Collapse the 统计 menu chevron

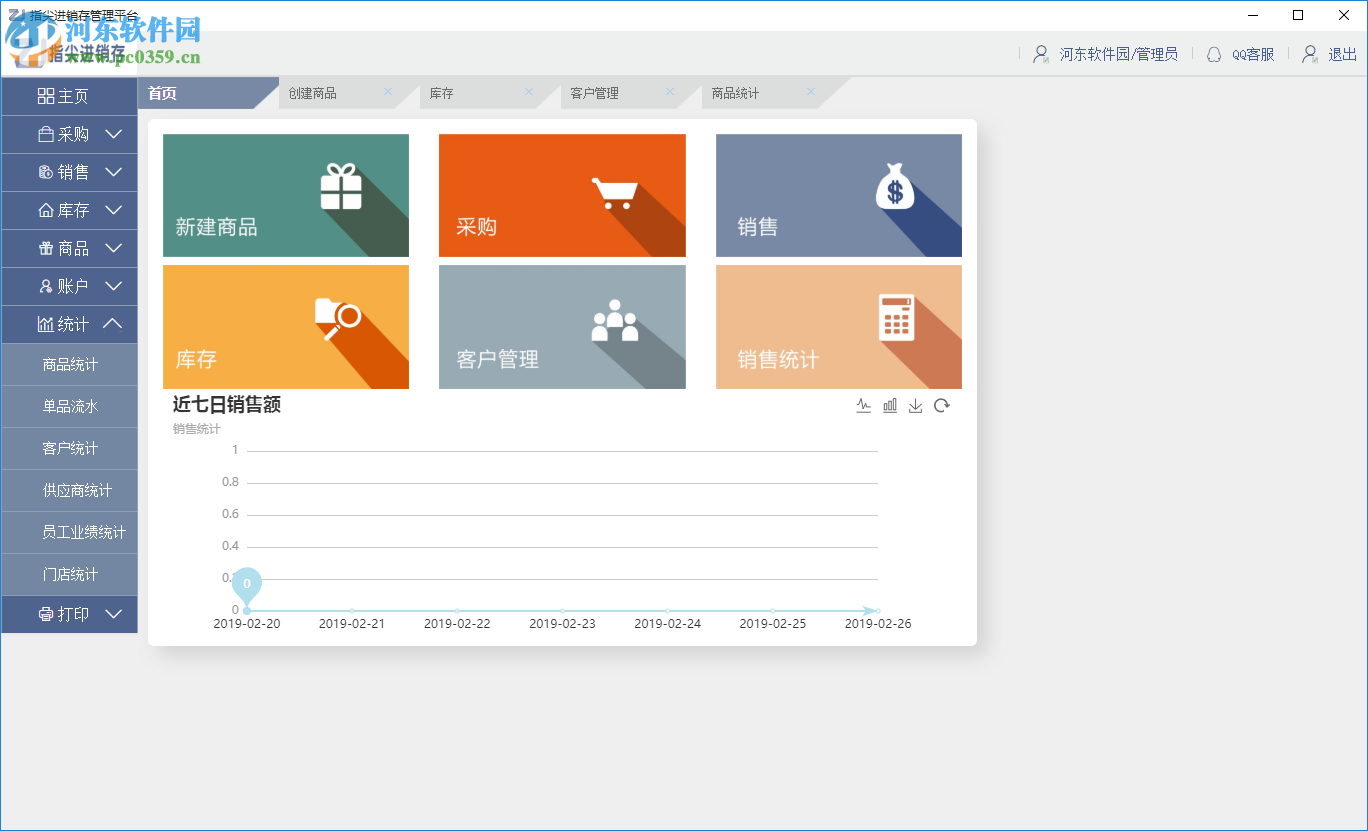pyautogui.click(x=113, y=324)
